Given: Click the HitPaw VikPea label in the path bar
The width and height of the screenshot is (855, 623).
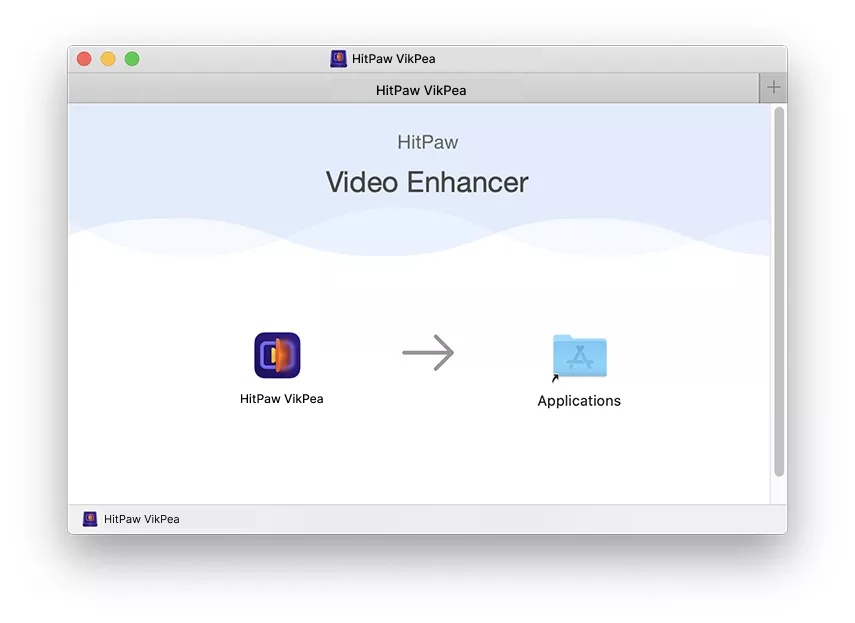Looking at the screenshot, I should tap(141, 519).
